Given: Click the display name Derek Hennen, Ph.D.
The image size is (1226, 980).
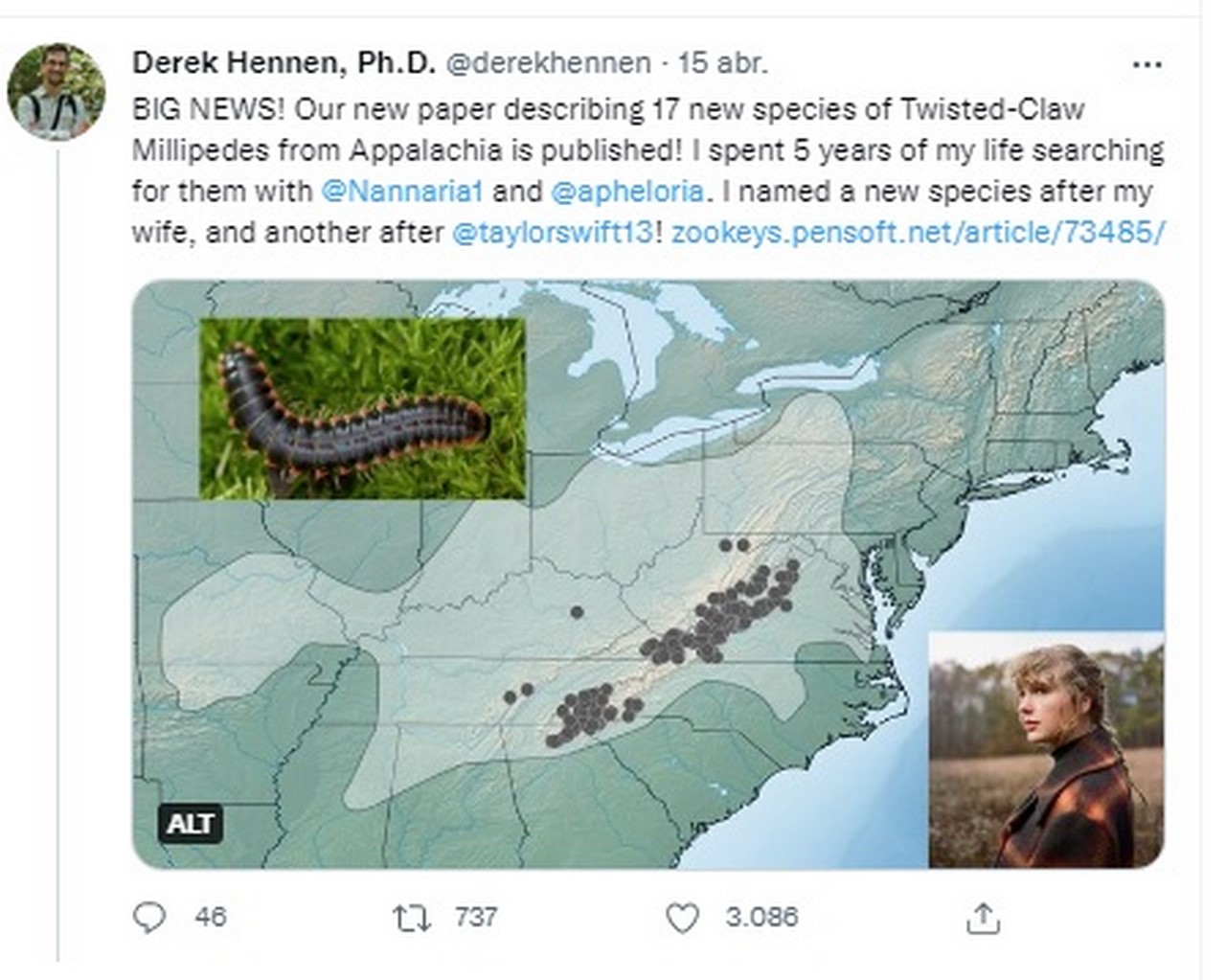Looking at the screenshot, I should pos(284,63).
